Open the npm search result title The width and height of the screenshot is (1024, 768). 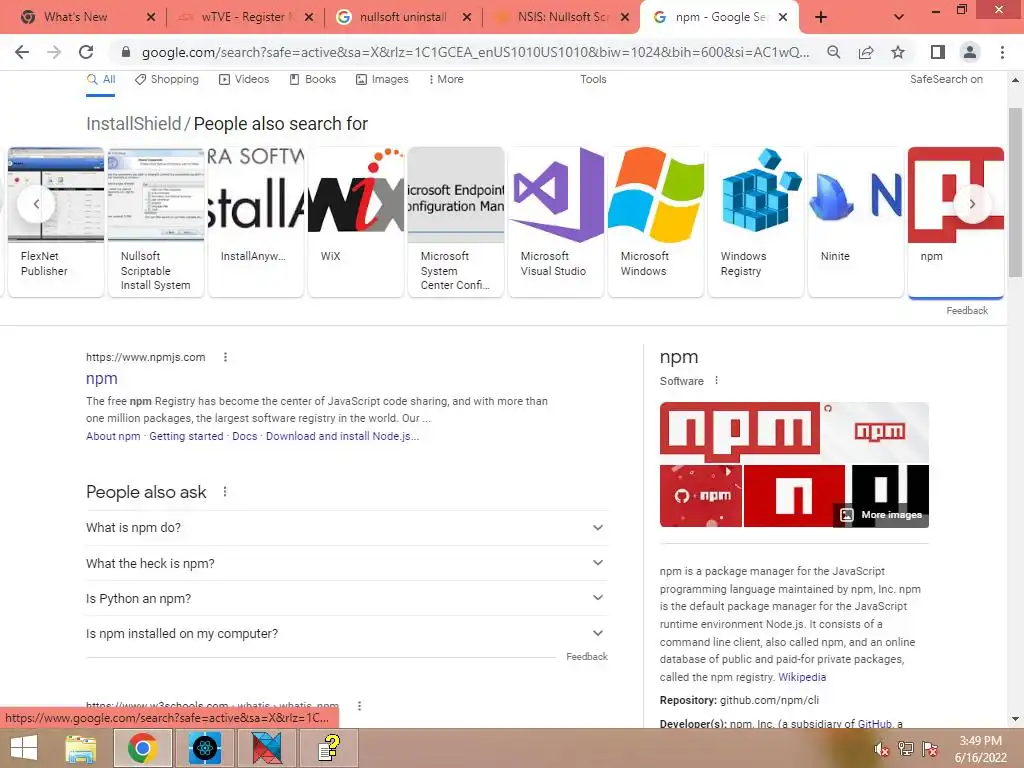pos(102,378)
